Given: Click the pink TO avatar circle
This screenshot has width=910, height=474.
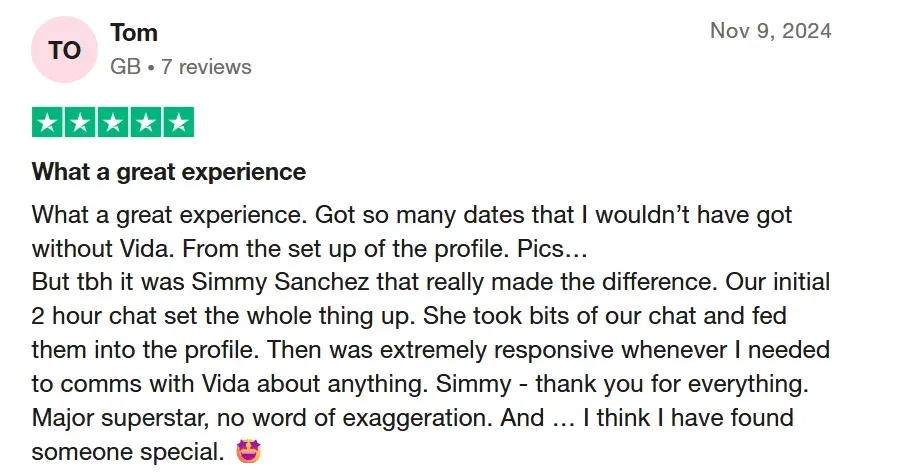Looking at the screenshot, I should 64,50.
